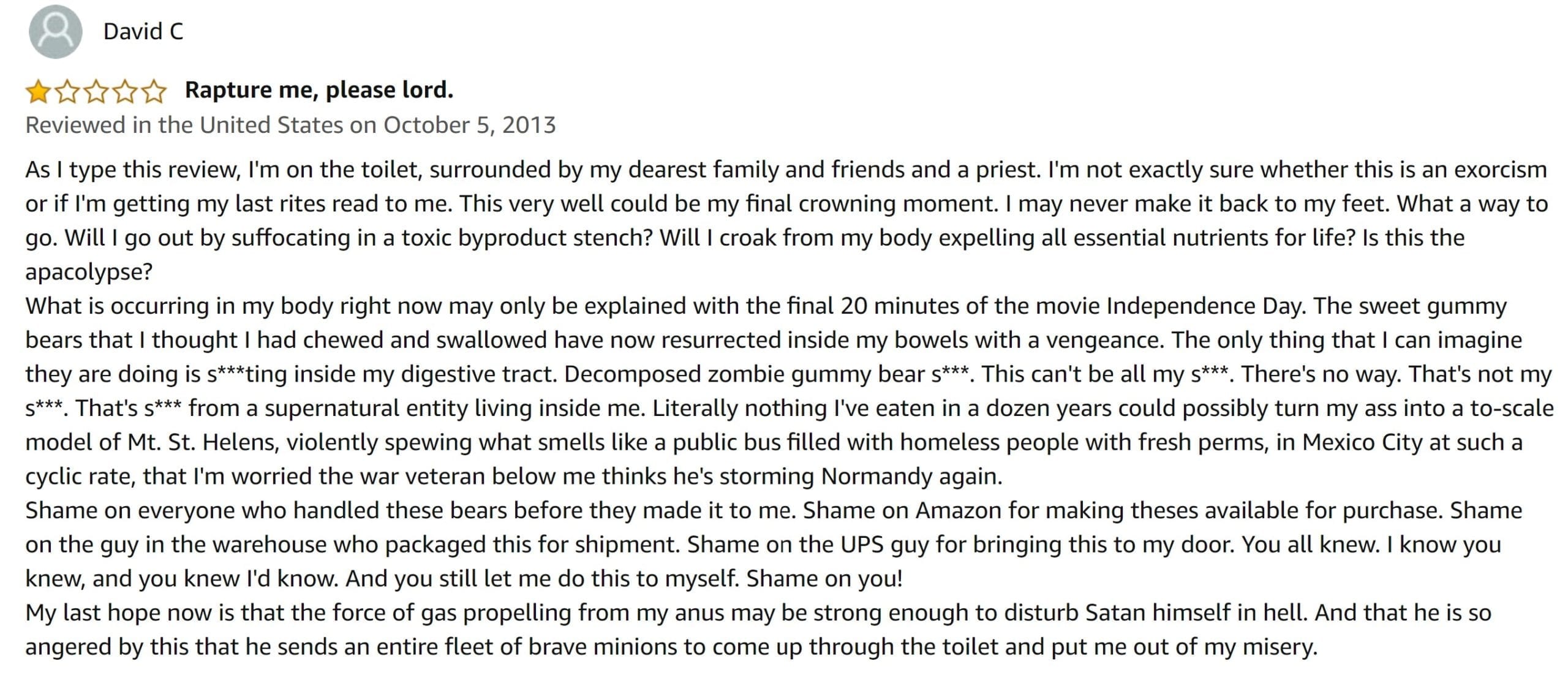Click the gray profile avatar icon
The height and width of the screenshot is (680, 1568).
(55, 31)
